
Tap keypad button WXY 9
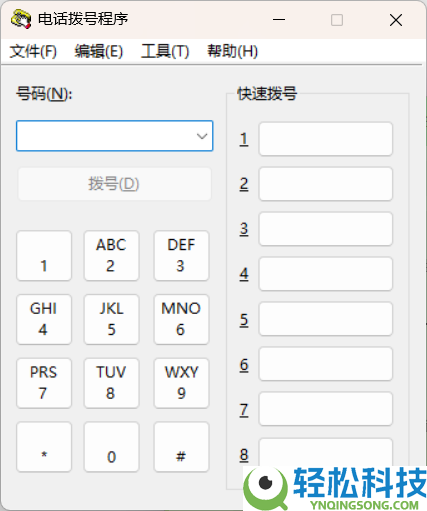pos(181,383)
